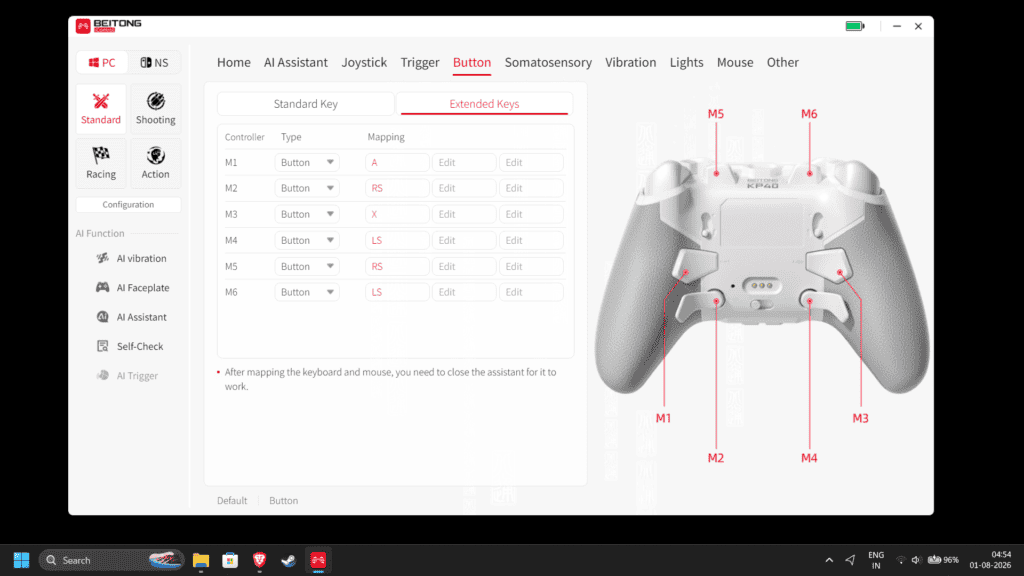This screenshot has width=1024, height=576.
Task: Click M1 second Edit mapping field
Action: pos(464,163)
